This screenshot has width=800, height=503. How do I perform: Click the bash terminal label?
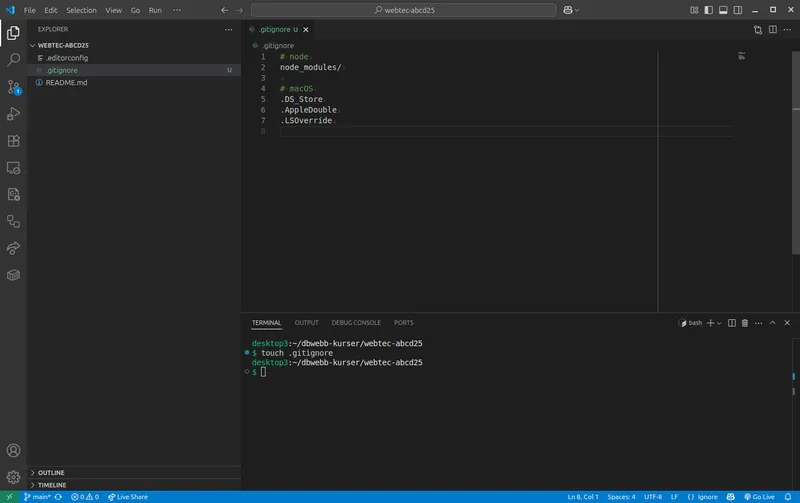690,323
